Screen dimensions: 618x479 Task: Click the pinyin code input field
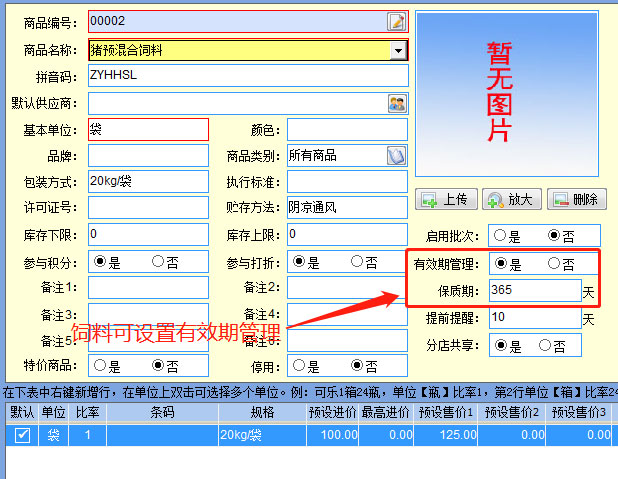248,76
